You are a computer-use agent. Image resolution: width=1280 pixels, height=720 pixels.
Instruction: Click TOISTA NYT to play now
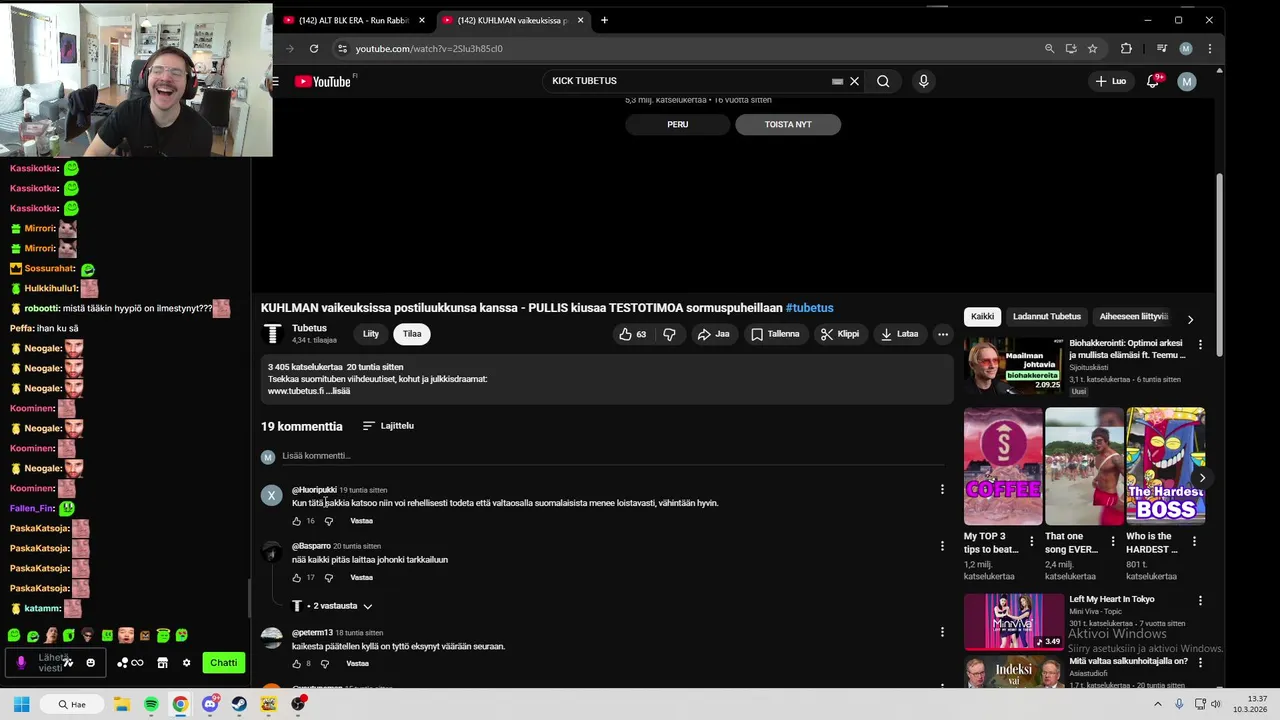pyautogui.click(x=788, y=125)
